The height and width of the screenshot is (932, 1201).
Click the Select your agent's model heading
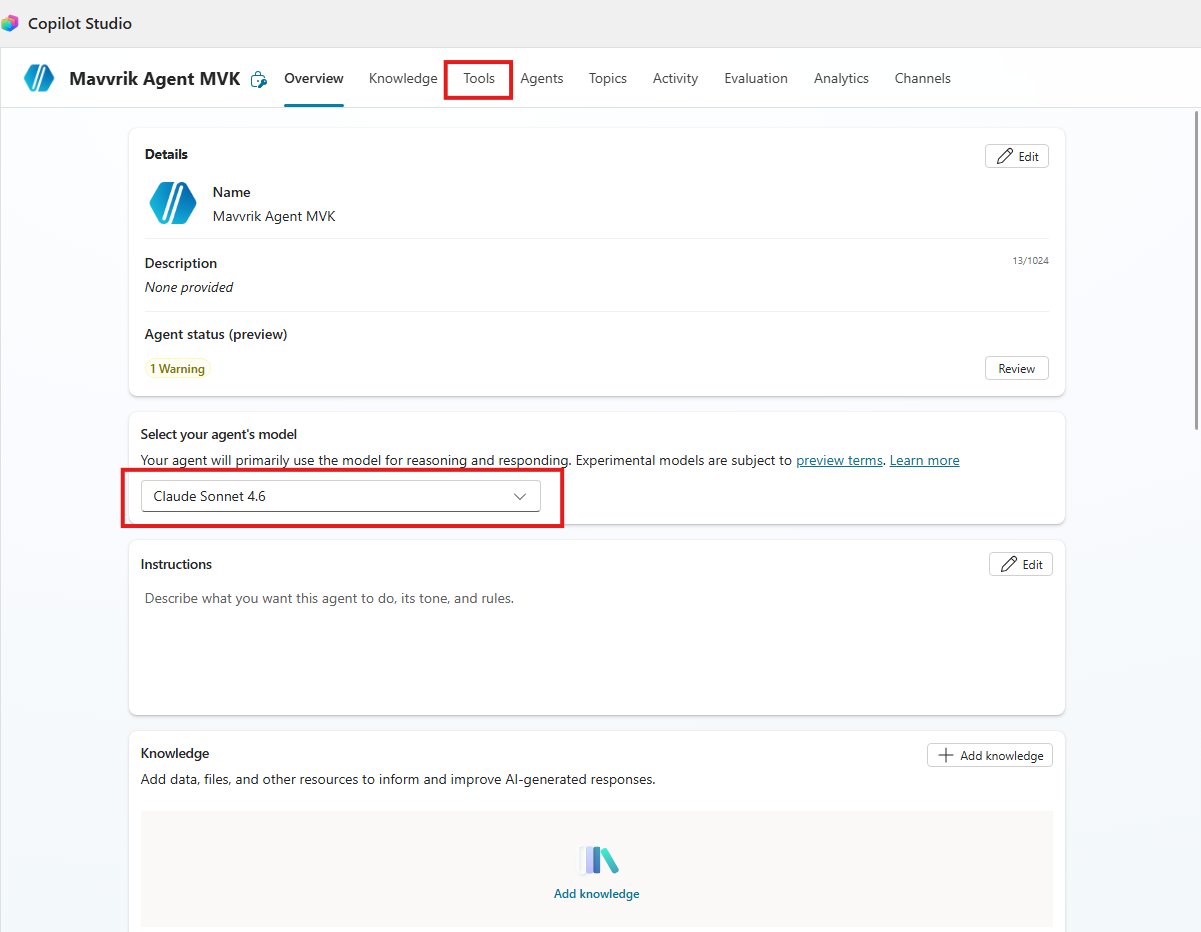coord(219,434)
